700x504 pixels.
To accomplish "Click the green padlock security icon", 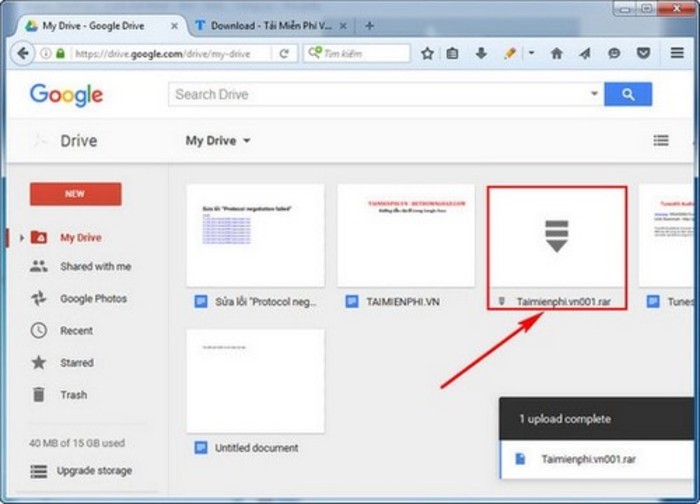I will pyautogui.click(x=60, y=54).
